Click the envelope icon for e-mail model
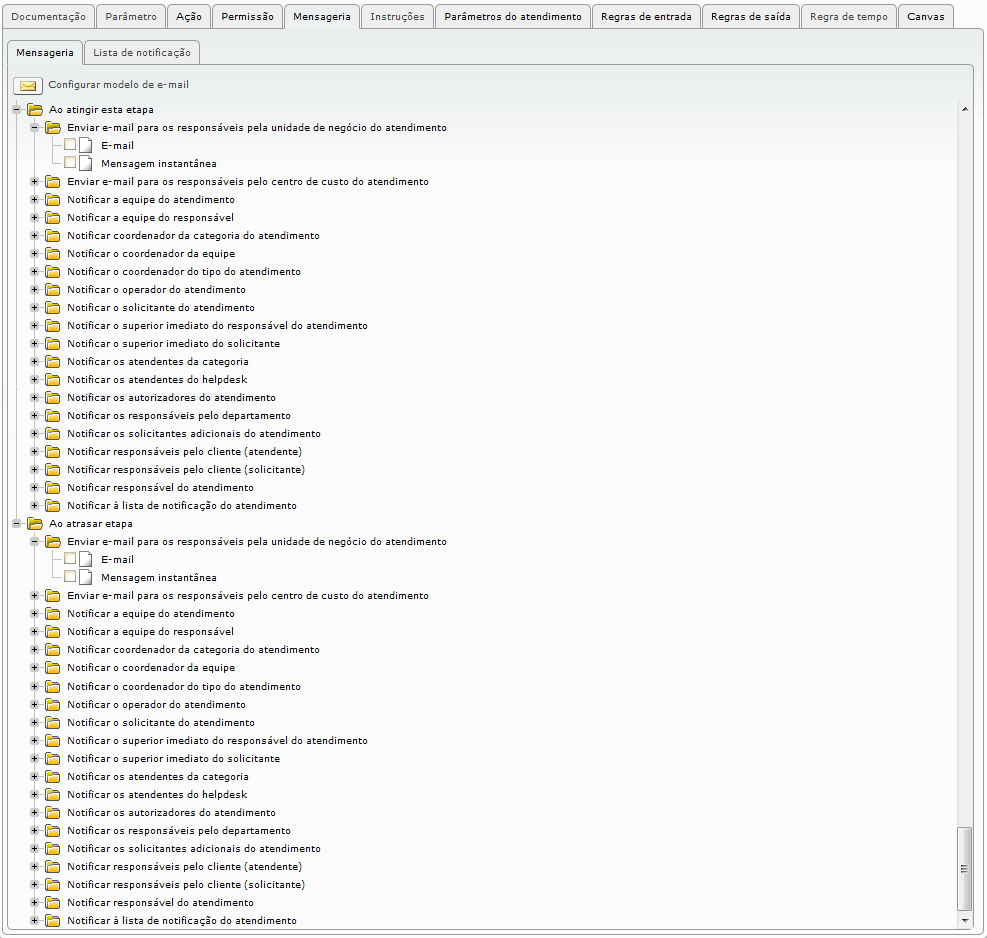The height and width of the screenshot is (938, 987). coord(28,85)
